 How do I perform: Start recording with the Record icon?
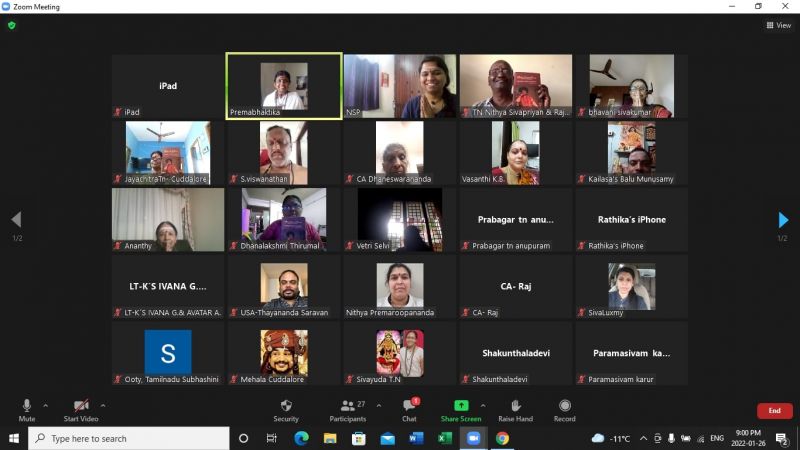click(565, 406)
